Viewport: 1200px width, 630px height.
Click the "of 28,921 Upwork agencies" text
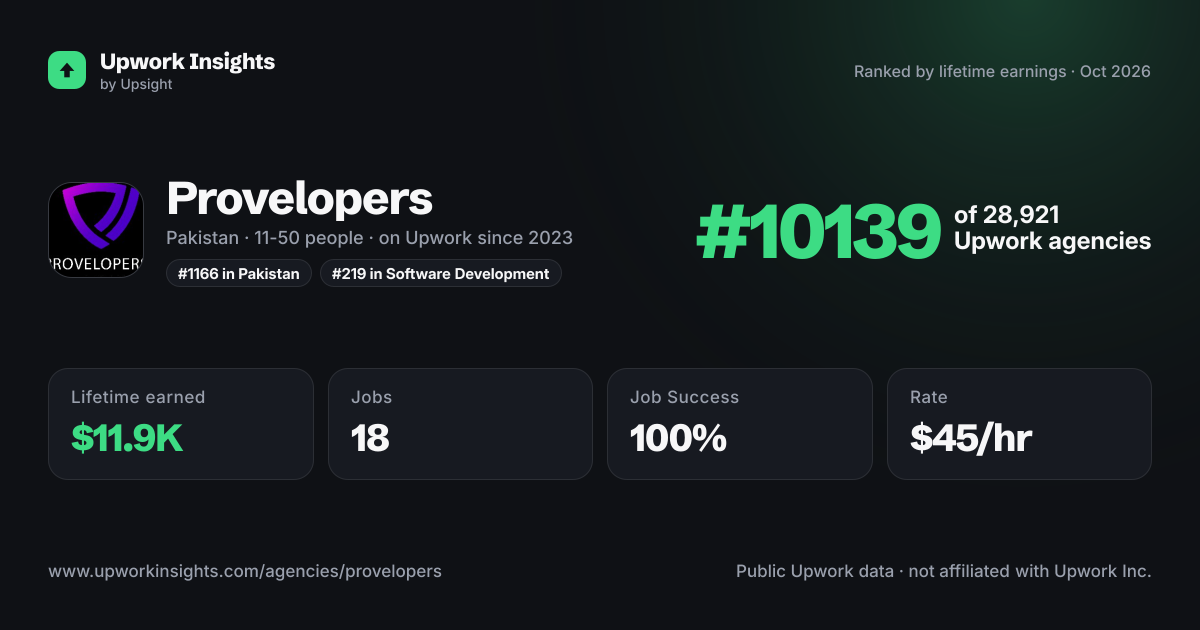pyautogui.click(x=1052, y=228)
